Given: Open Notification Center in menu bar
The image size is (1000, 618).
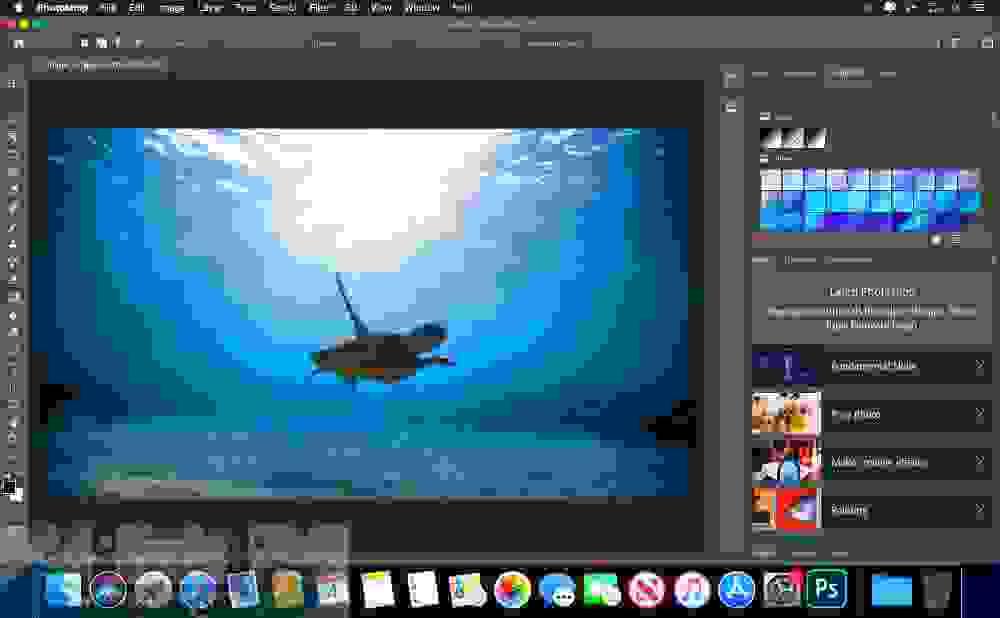Looking at the screenshot, I should [978, 8].
